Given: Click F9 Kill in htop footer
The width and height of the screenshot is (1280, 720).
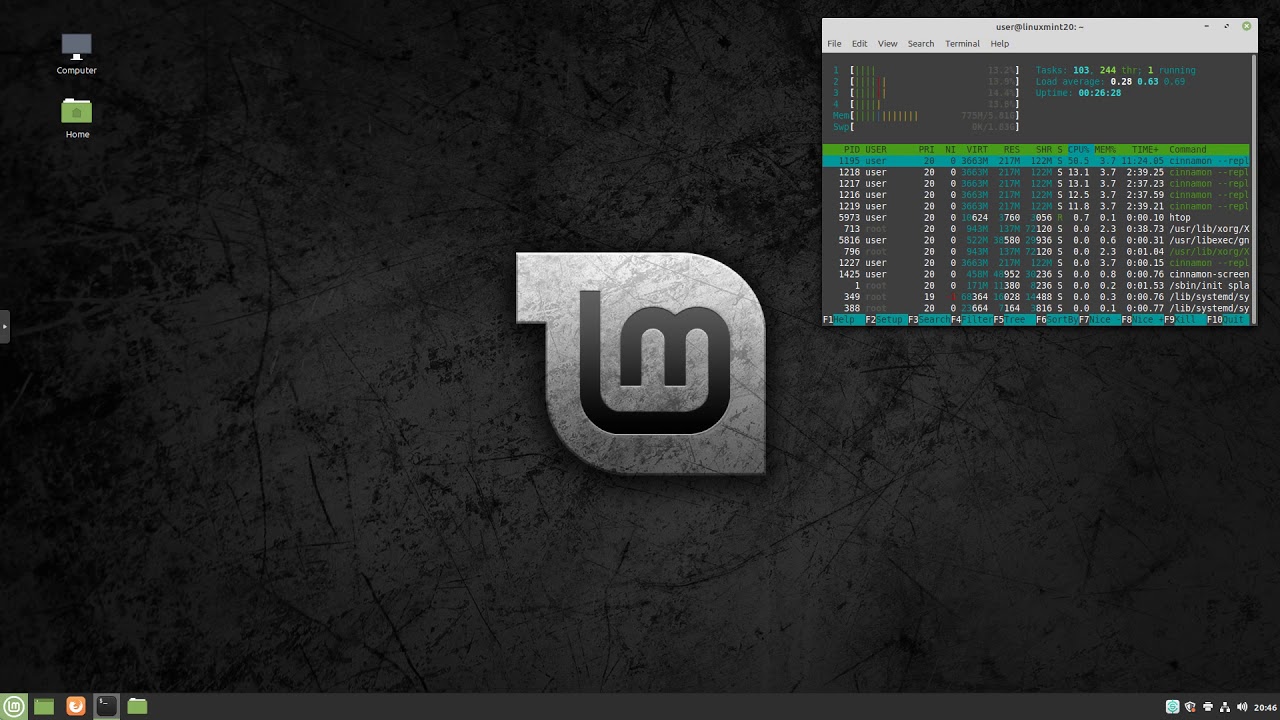Looking at the screenshot, I should click(x=1185, y=320).
